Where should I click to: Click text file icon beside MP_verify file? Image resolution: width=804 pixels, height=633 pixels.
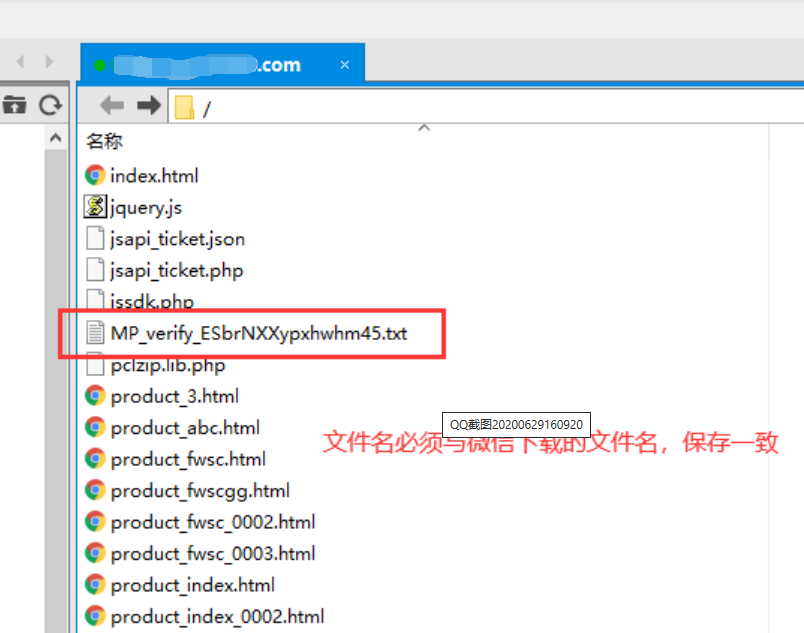pyautogui.click(x=95, y=332)
